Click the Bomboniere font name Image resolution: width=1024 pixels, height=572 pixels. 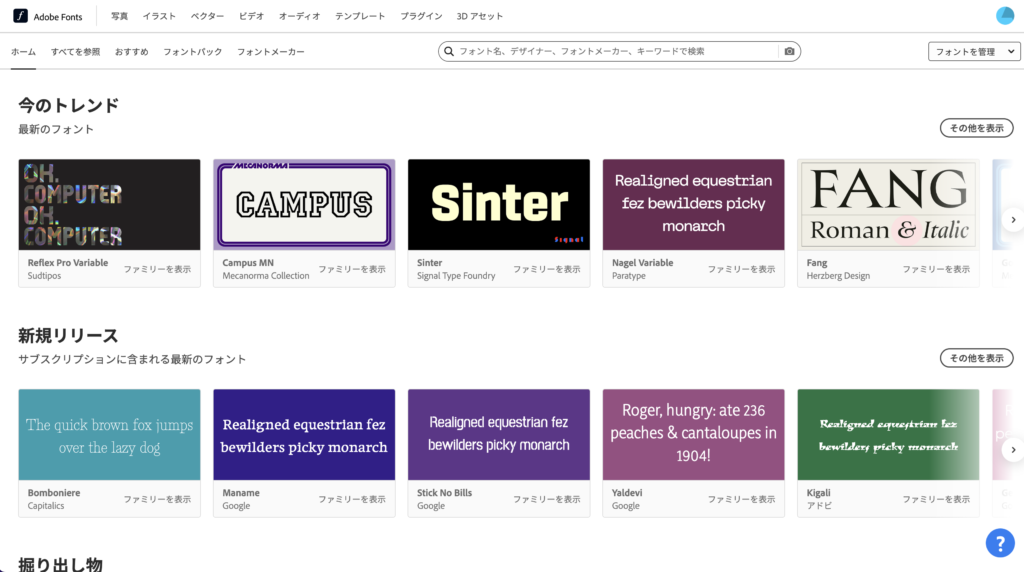pyautogui.click(x=54, y=492)
